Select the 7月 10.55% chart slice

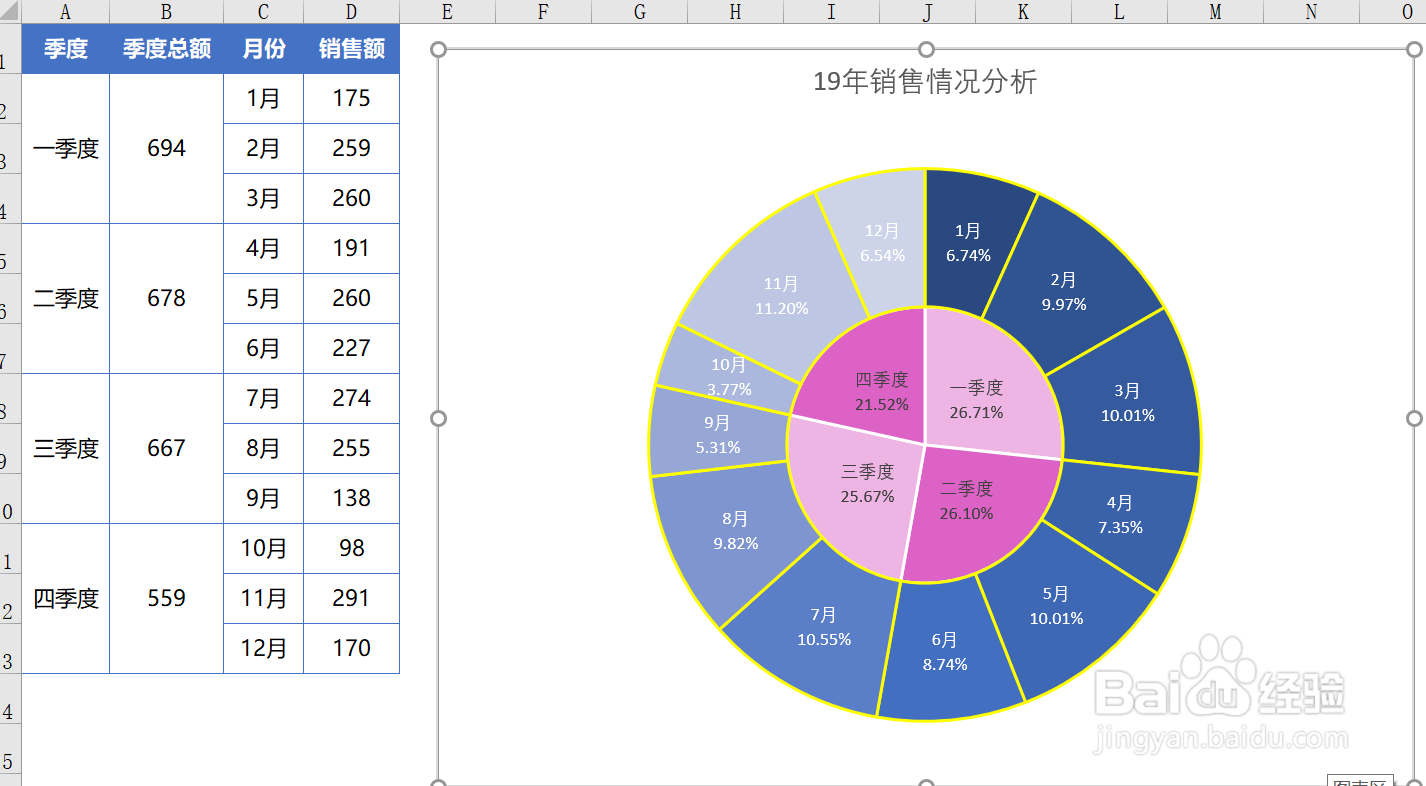824,627
